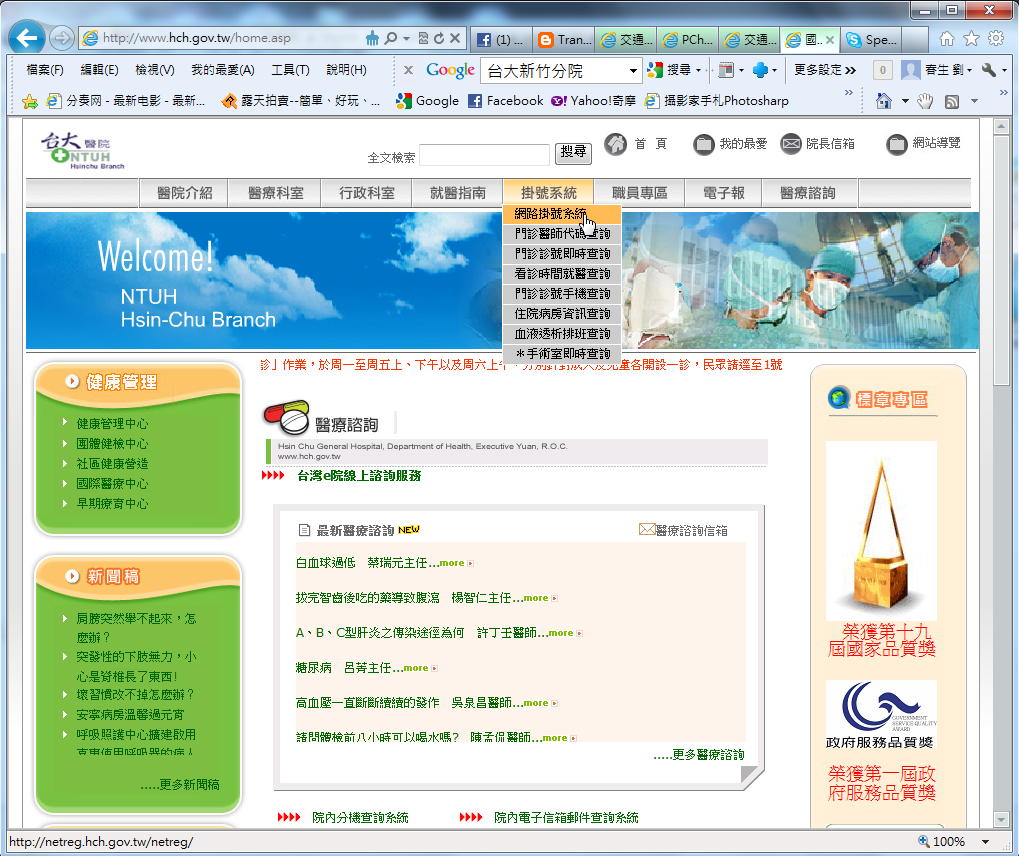Refresh the page using the address bar reload icon
Screen dimensions: 1019x856
[x=439, y=38]
